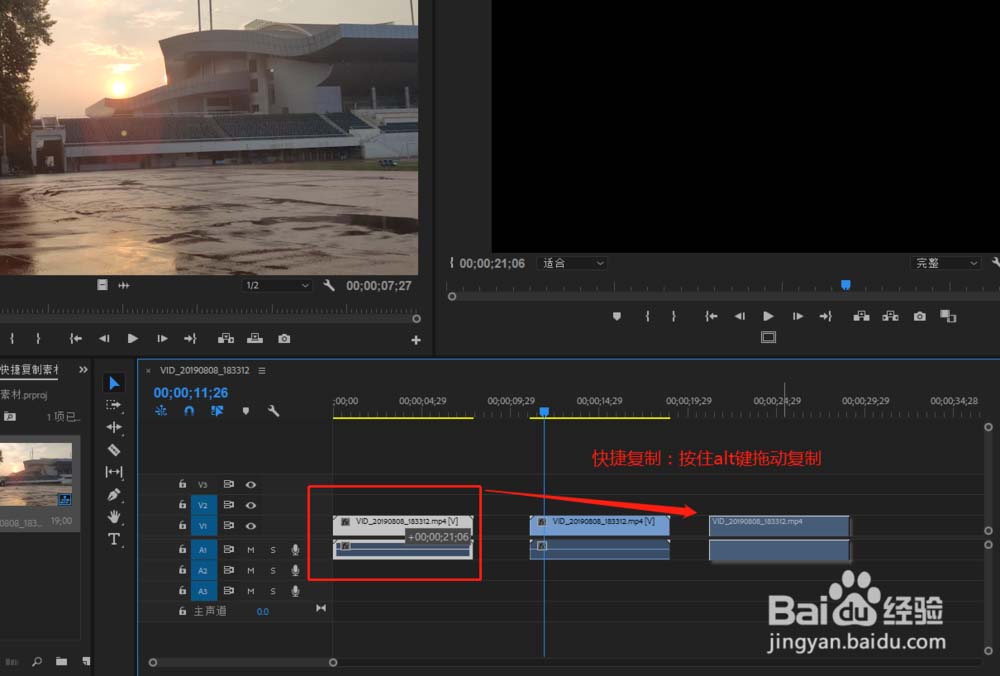Open the 完整 playback resolution dropdown
This screenshot has height=676, width=1000.
coord(946,263)
